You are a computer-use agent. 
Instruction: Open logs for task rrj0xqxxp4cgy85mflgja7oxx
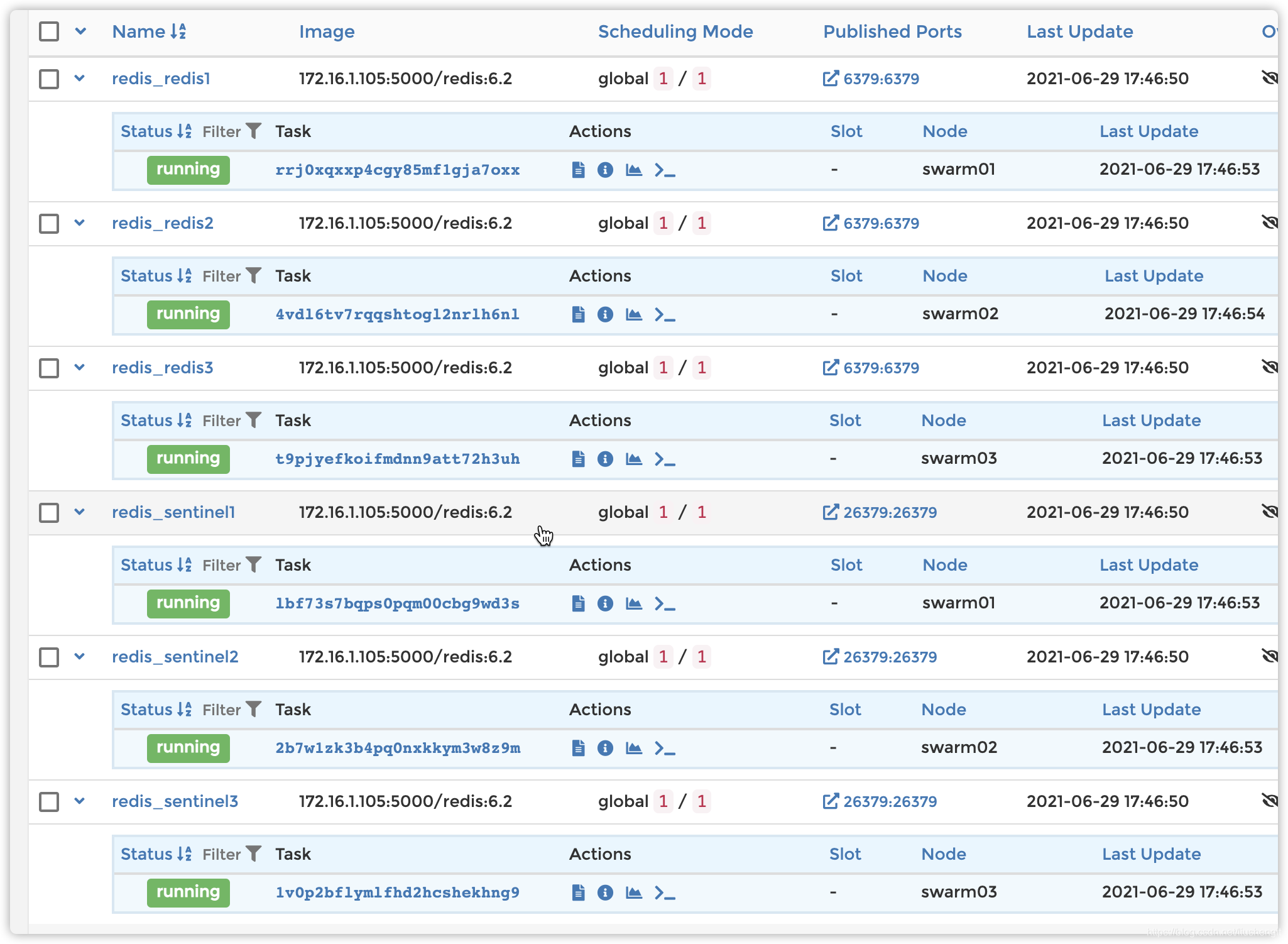coord(579,170)
